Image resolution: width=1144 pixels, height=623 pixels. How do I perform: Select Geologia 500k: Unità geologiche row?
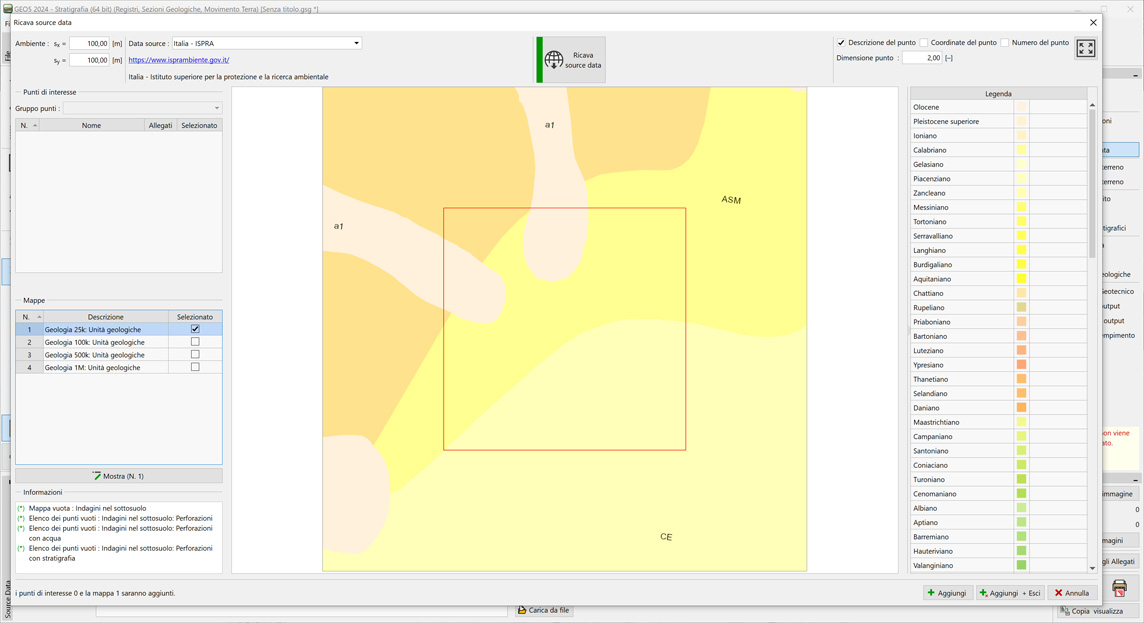click(x=95, y=355)
